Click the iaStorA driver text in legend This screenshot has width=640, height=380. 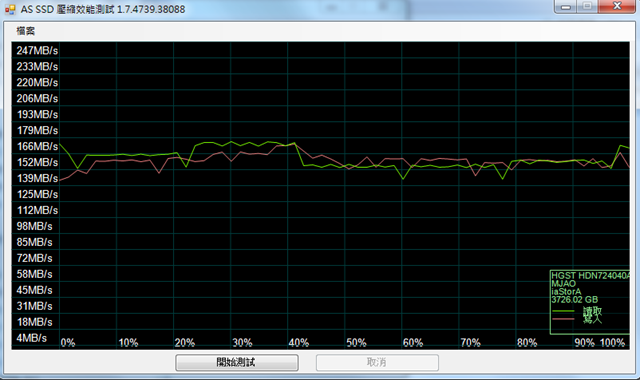tap(566, 292)
